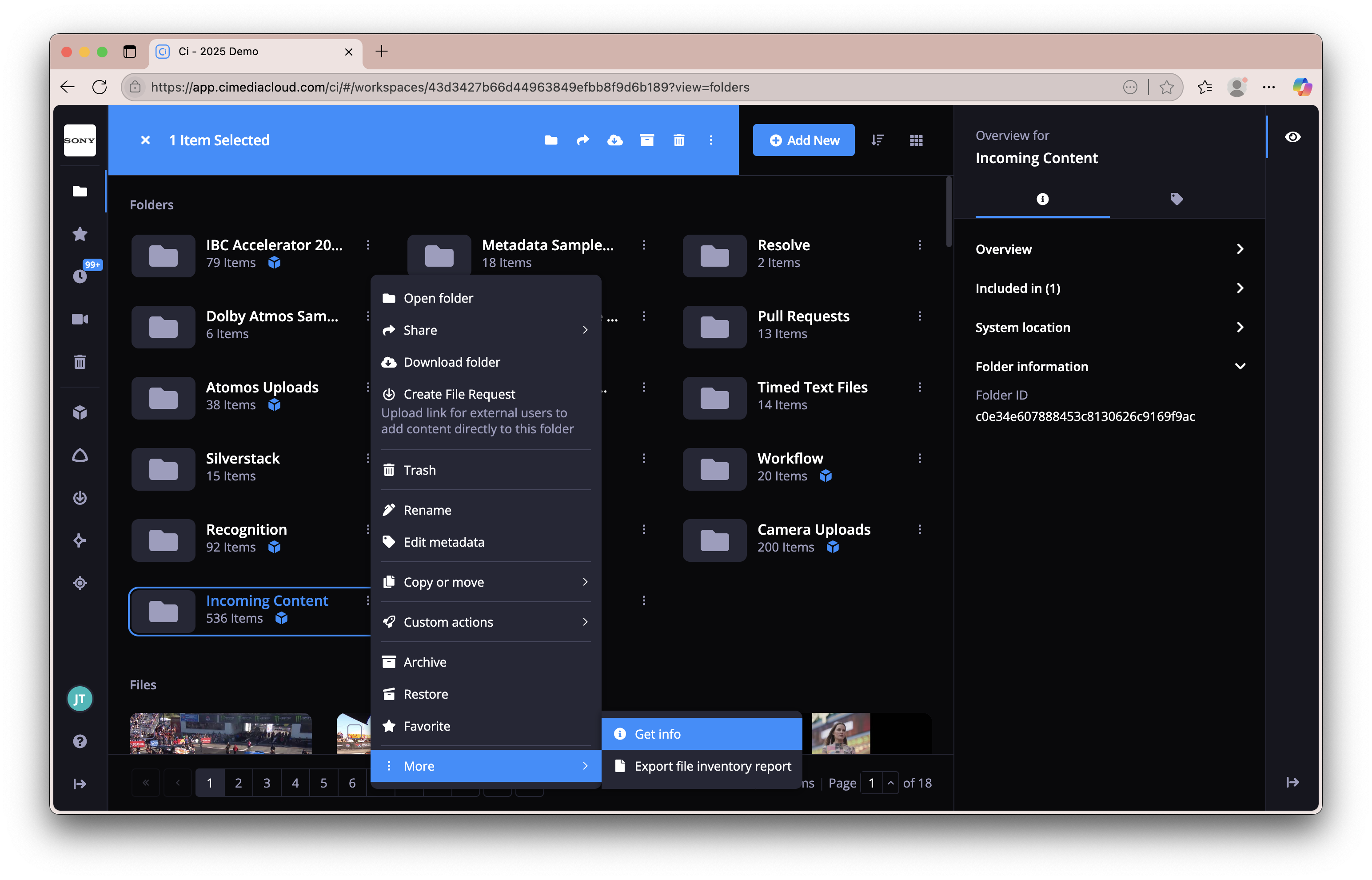
Task: Open options for IBC Accelerator folder
Action: [368, 245]
